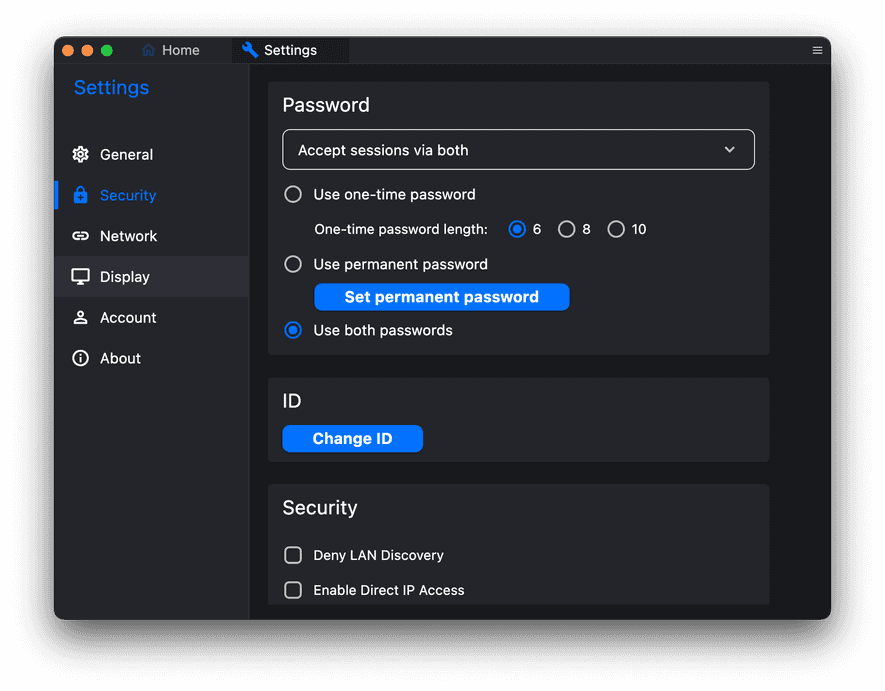Click the Set permanent password button
Viewport: 885px width, 691px height.
coord(441,297)
